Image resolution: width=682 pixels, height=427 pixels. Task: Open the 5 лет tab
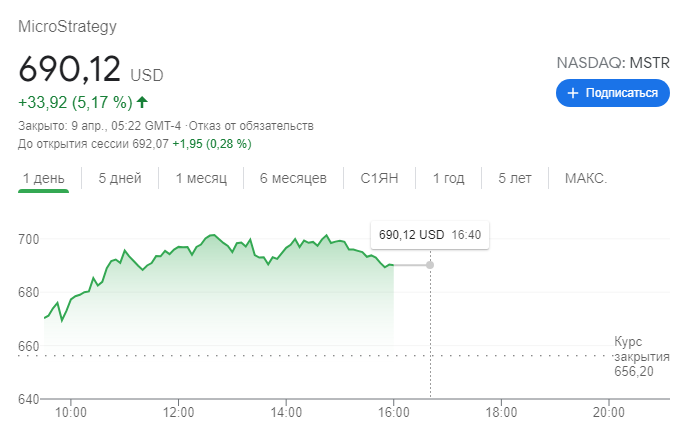coord(515,178)
